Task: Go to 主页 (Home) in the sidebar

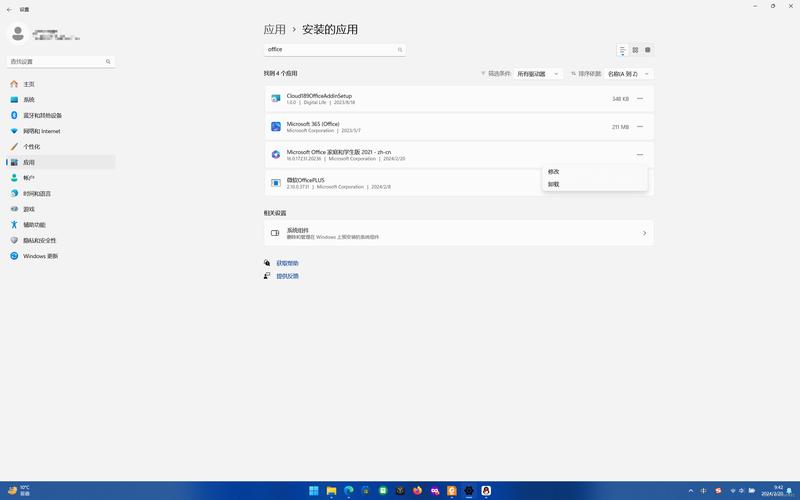Action: [61, 84]
